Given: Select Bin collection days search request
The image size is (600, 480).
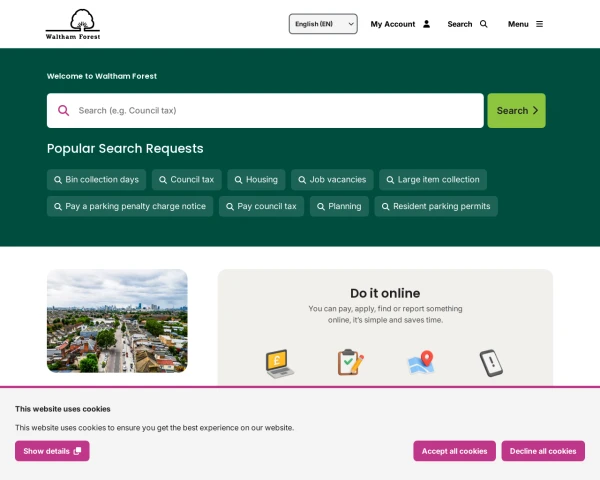Looking at the screenshot, I should tap(96, 180).
